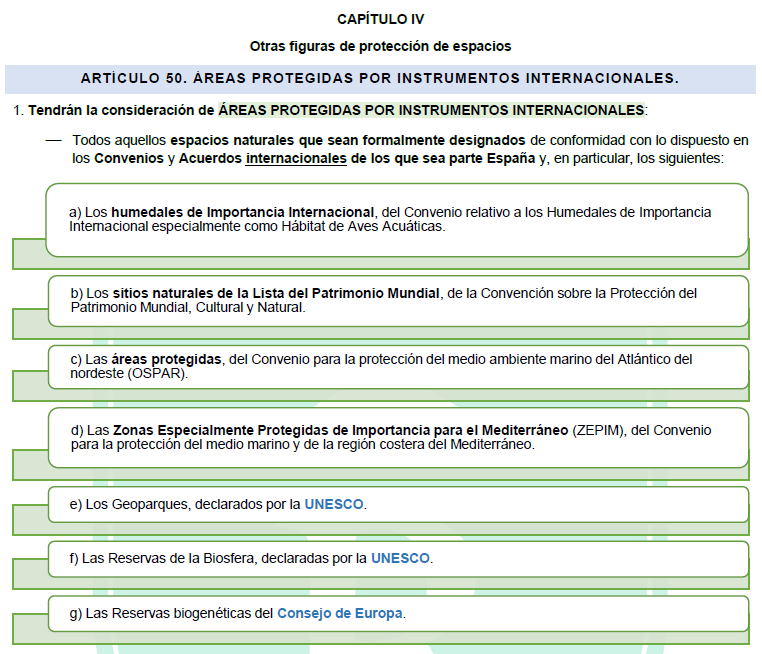Image resolution: width=762 pixels, height=654 pixels.
Task: Select box b) about sitios naturales
Action: (397, 300)
